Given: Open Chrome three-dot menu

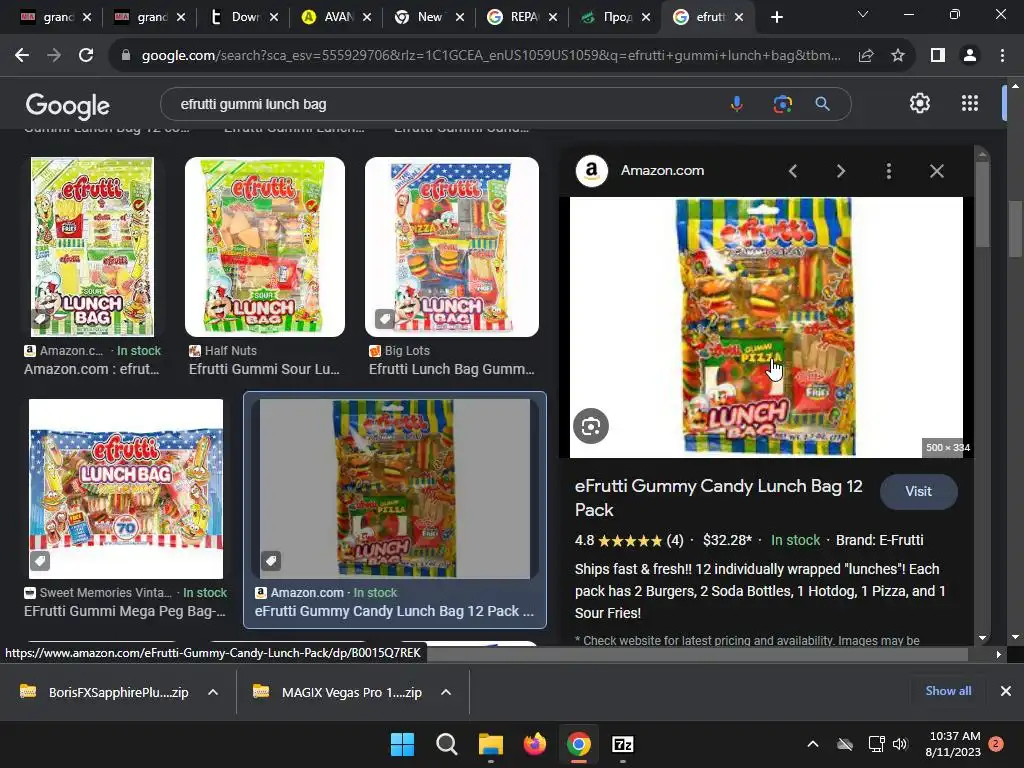Looking at the screenshot, I should 1002,56.
